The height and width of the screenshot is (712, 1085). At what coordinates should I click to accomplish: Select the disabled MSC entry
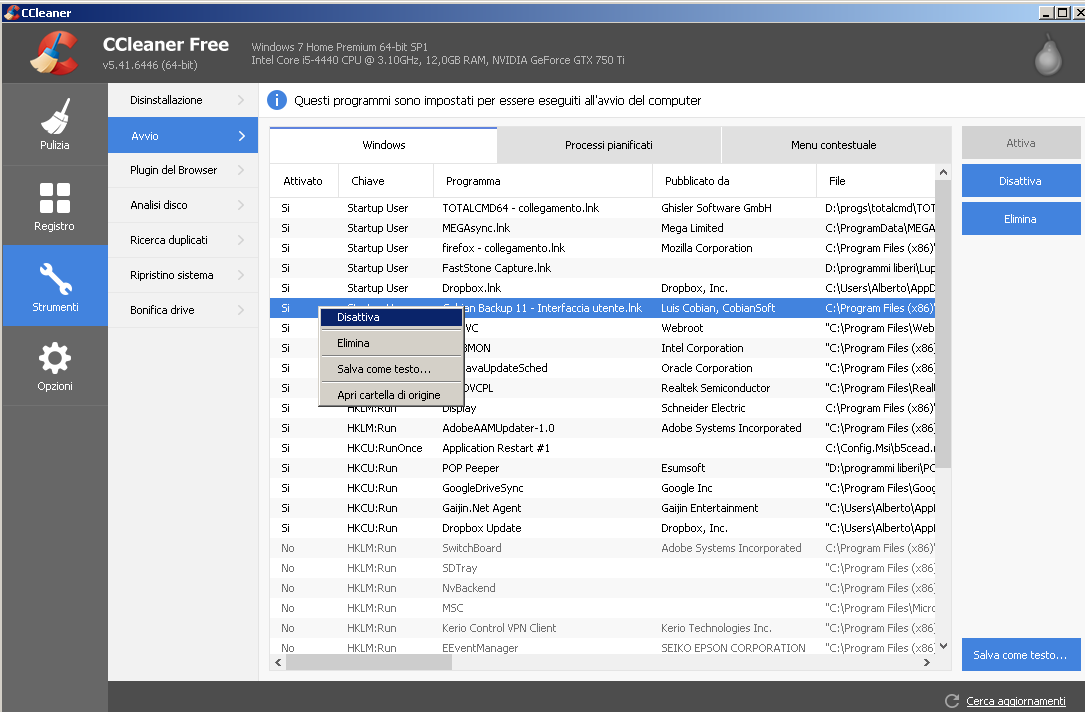click(602, 609)
